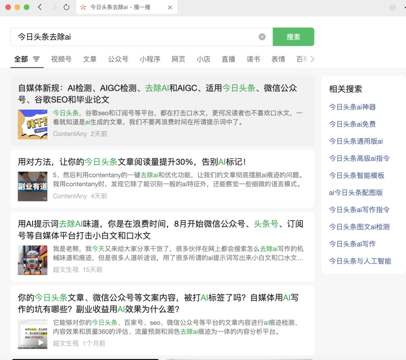Click the source 超文生视 dated 15天前
Viewport: 406px width, 360px height.
66,270
